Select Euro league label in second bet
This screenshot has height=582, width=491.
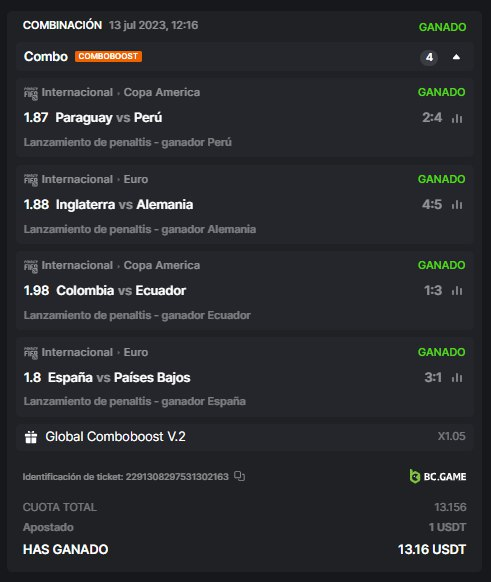136,179
